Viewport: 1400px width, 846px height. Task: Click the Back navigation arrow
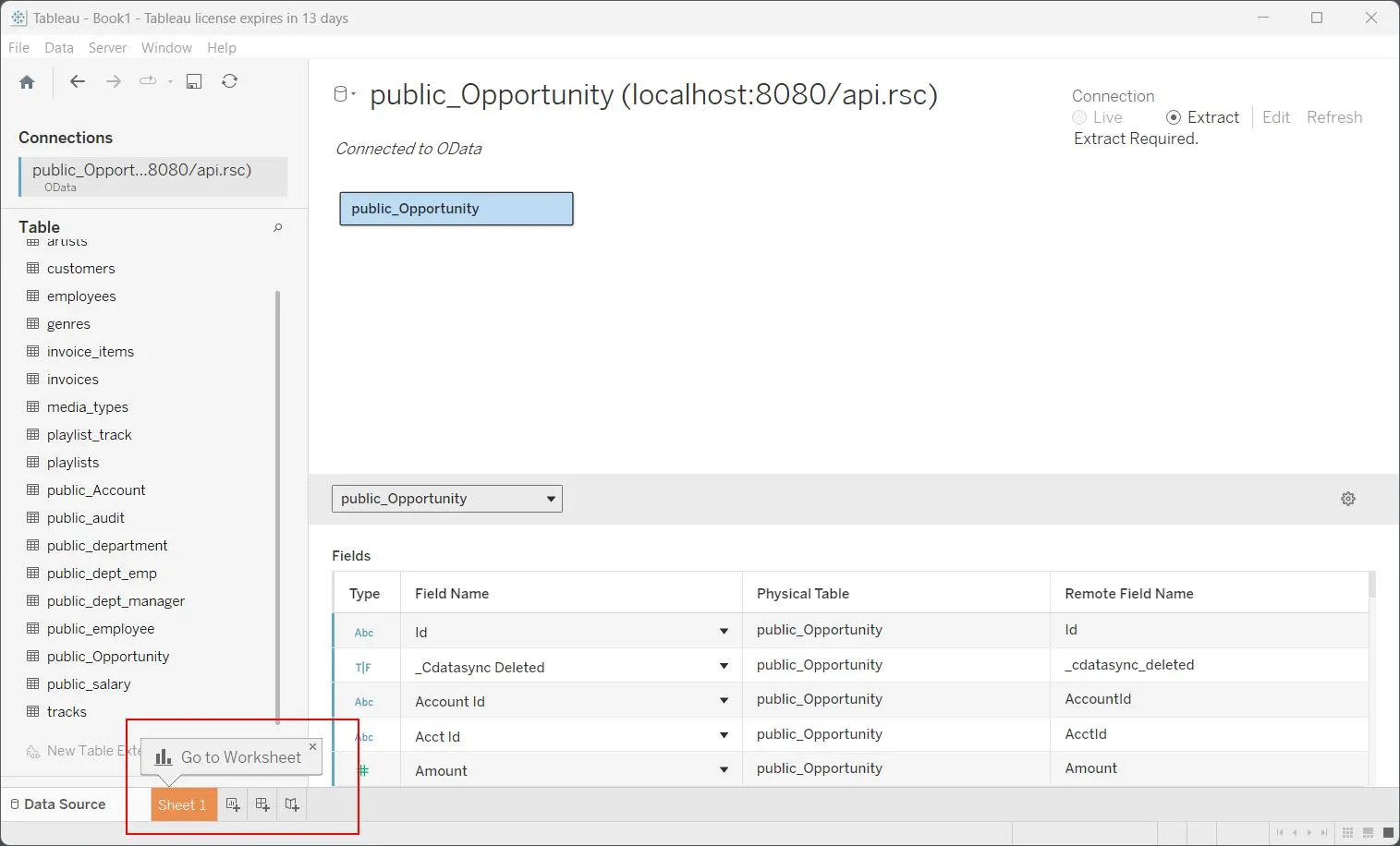click(x=78, y=81)
